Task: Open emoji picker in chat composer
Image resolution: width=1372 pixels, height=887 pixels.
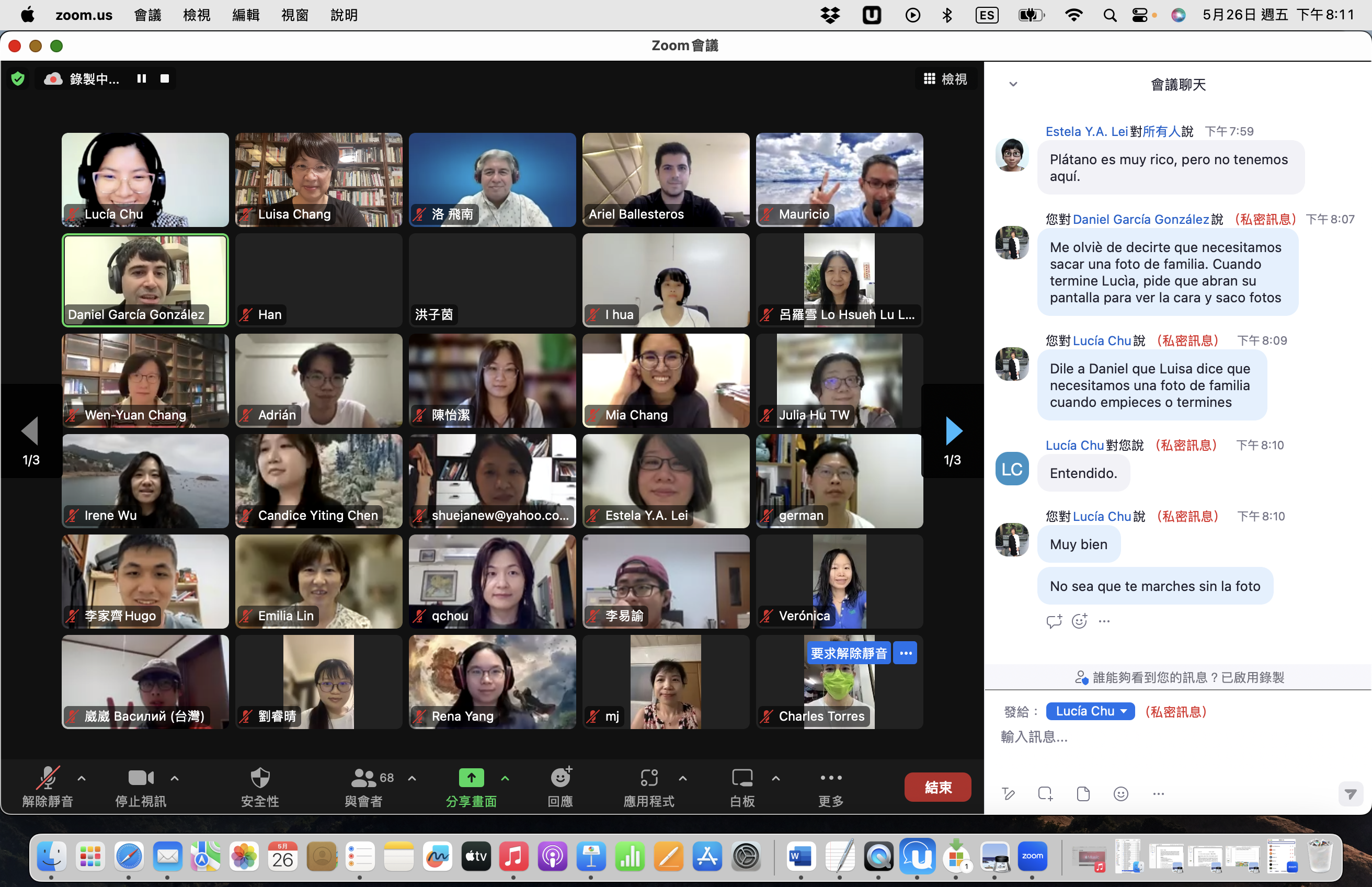Action: (1121, 794)
